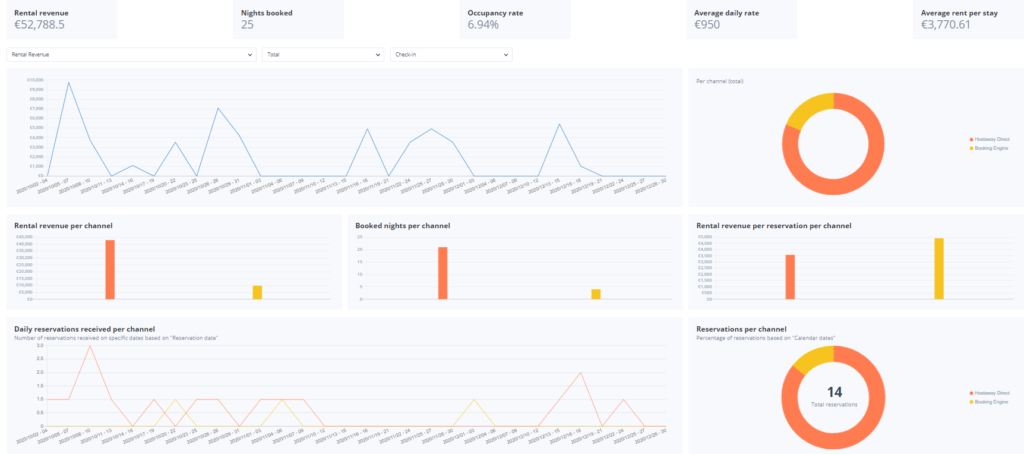
Task: Toggle Booking Engine legend in top donut chart
Action: (x=989, y=147)
